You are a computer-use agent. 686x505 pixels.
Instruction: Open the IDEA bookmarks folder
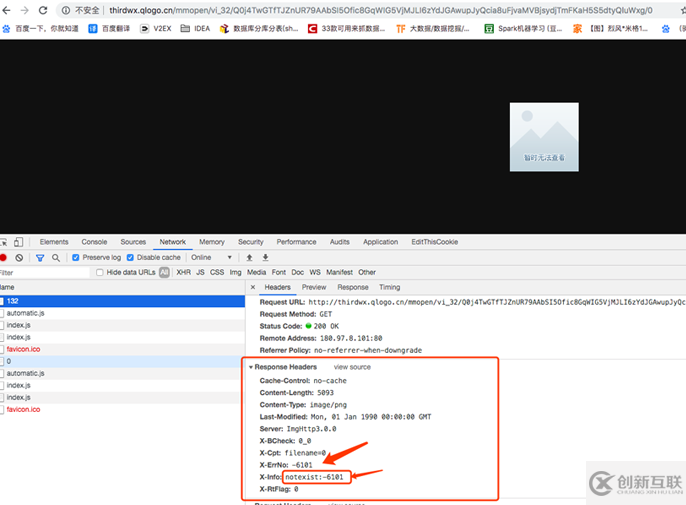(x=196, y=28)
